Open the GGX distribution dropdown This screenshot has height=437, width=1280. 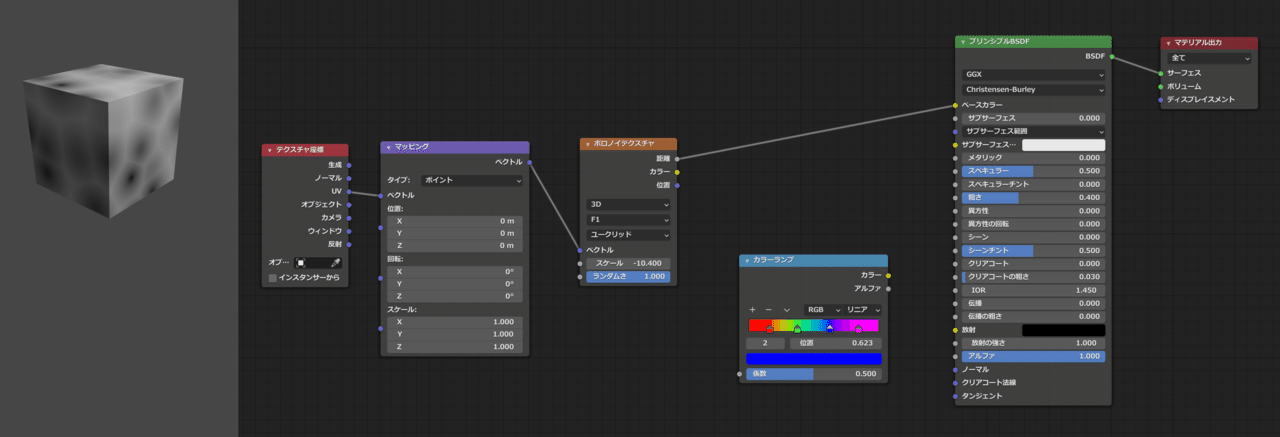[x=1034, y=74]
